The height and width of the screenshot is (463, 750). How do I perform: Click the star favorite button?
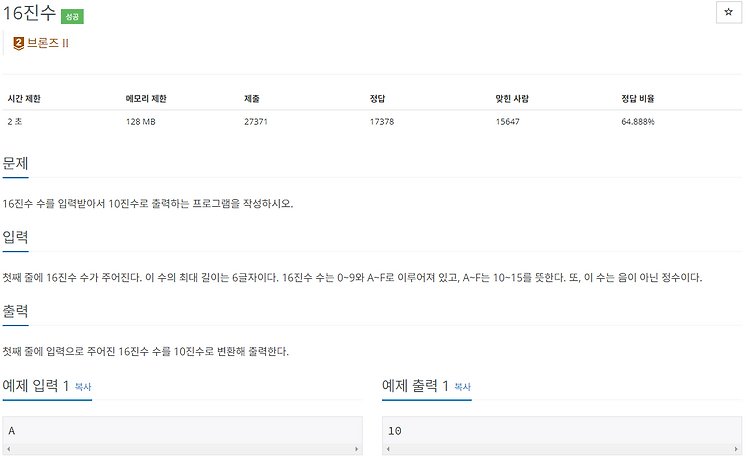click(728, 12)
